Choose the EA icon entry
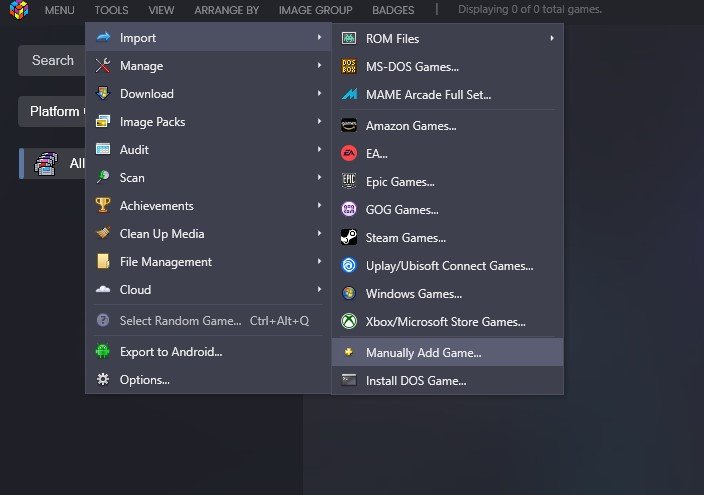The width and height of the screenshot is (704, 495). [x=348, y=154]
